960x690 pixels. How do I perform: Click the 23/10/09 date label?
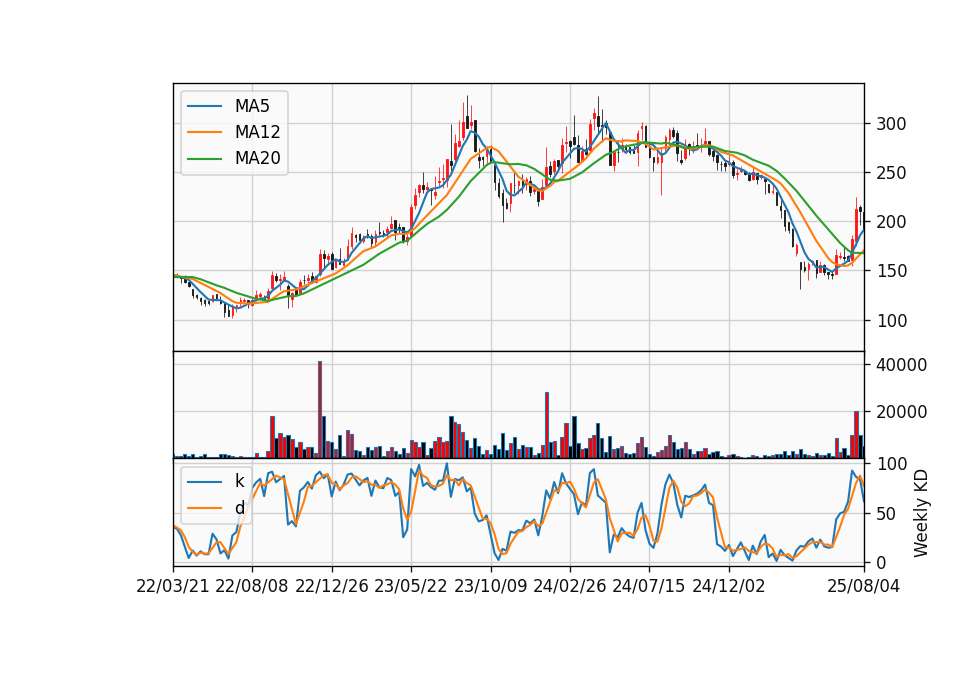490,587
